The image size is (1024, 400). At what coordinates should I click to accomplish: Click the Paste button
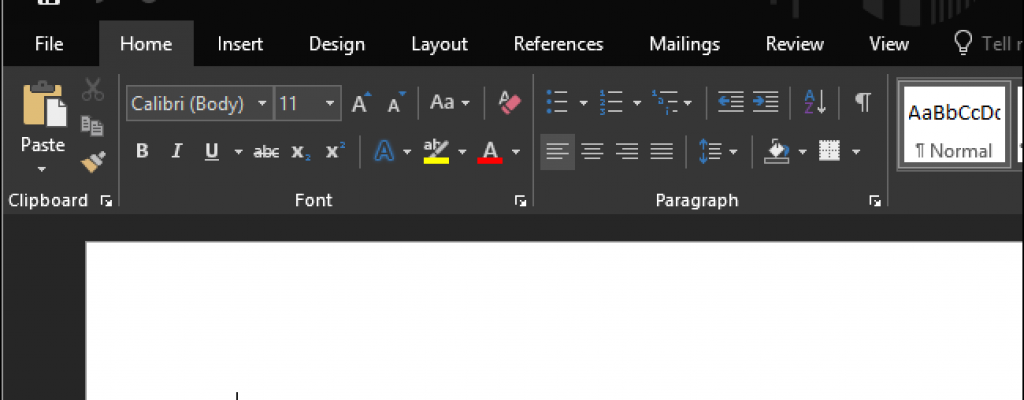pos(43,120)
